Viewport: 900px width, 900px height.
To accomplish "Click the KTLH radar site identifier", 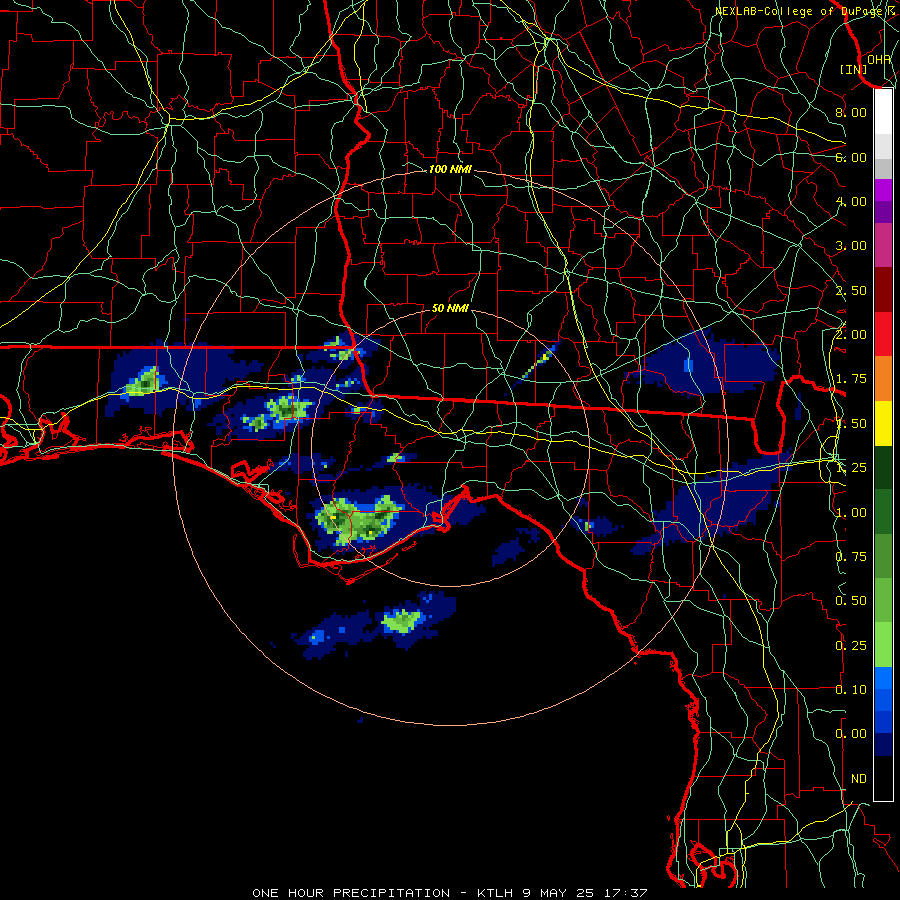I will coord(495,893).
